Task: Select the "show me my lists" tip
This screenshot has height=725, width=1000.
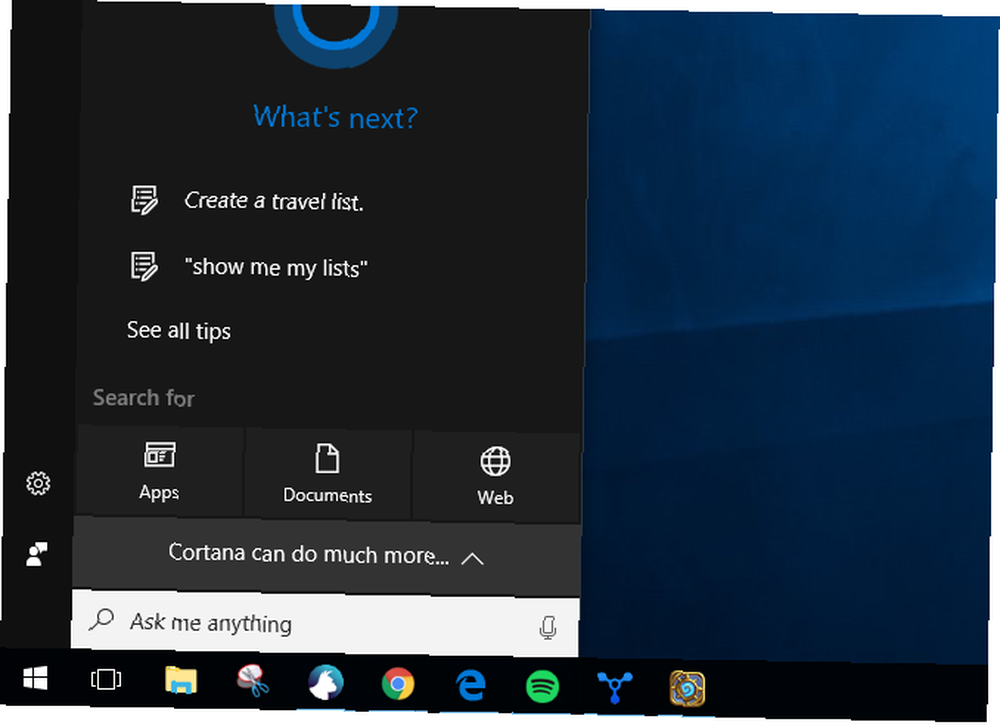Action: point(276,268)
